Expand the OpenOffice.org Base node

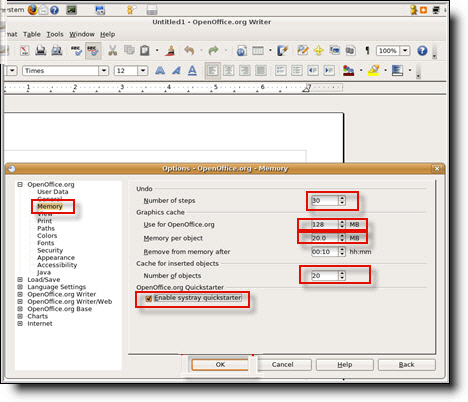pyautogui.click(x=20, y=309)
